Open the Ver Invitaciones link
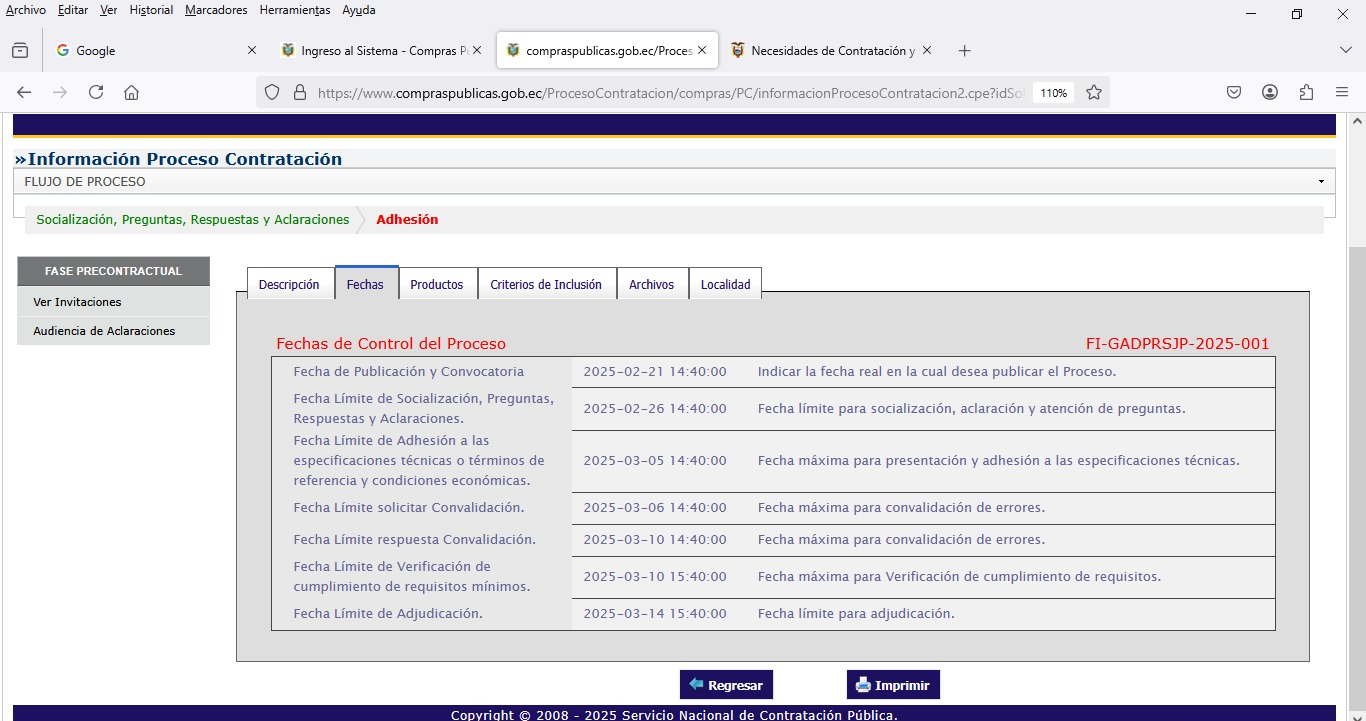 pos(77,302)
